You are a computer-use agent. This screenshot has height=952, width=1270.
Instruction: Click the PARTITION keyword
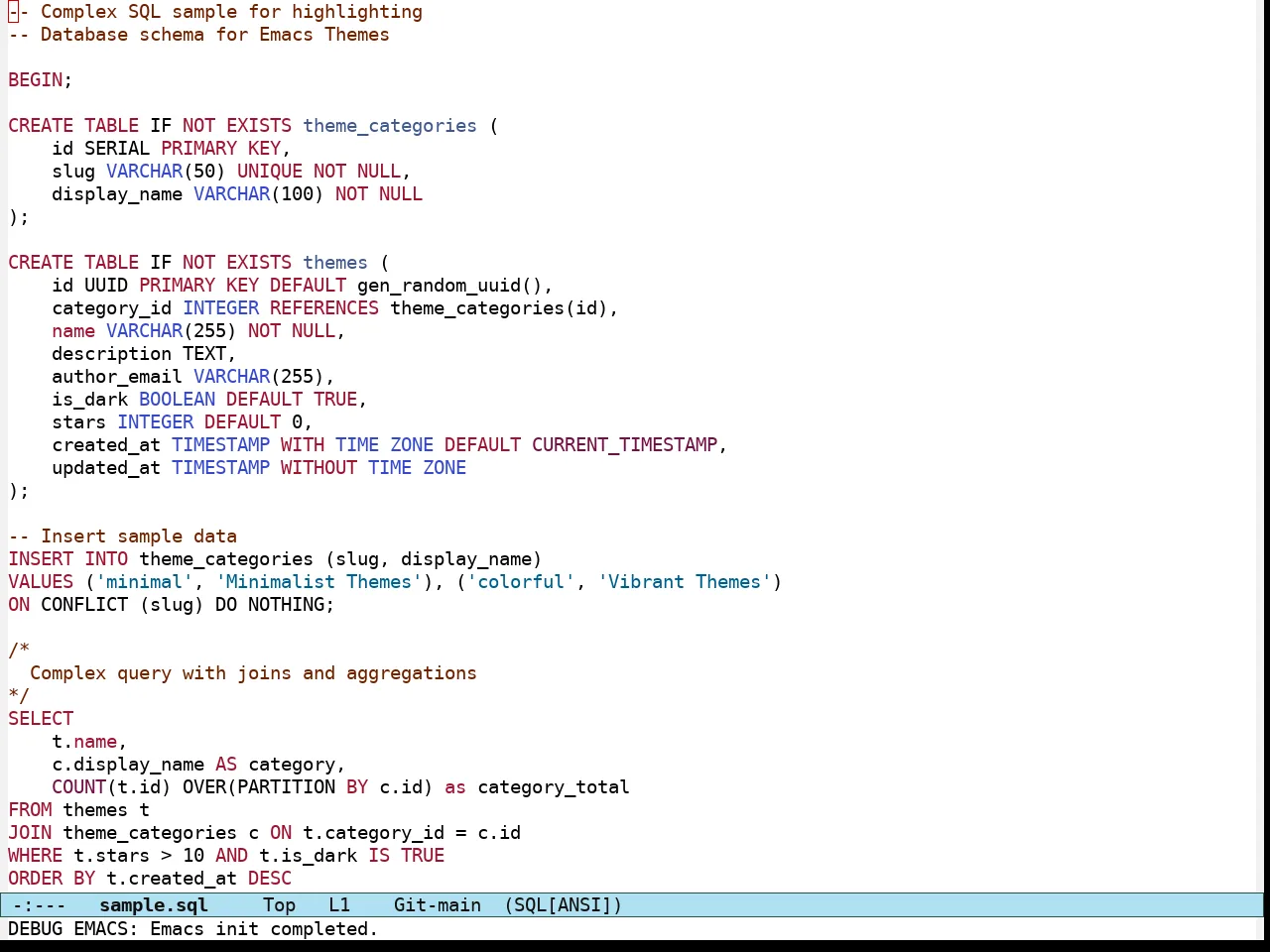(x=286, y=787)
